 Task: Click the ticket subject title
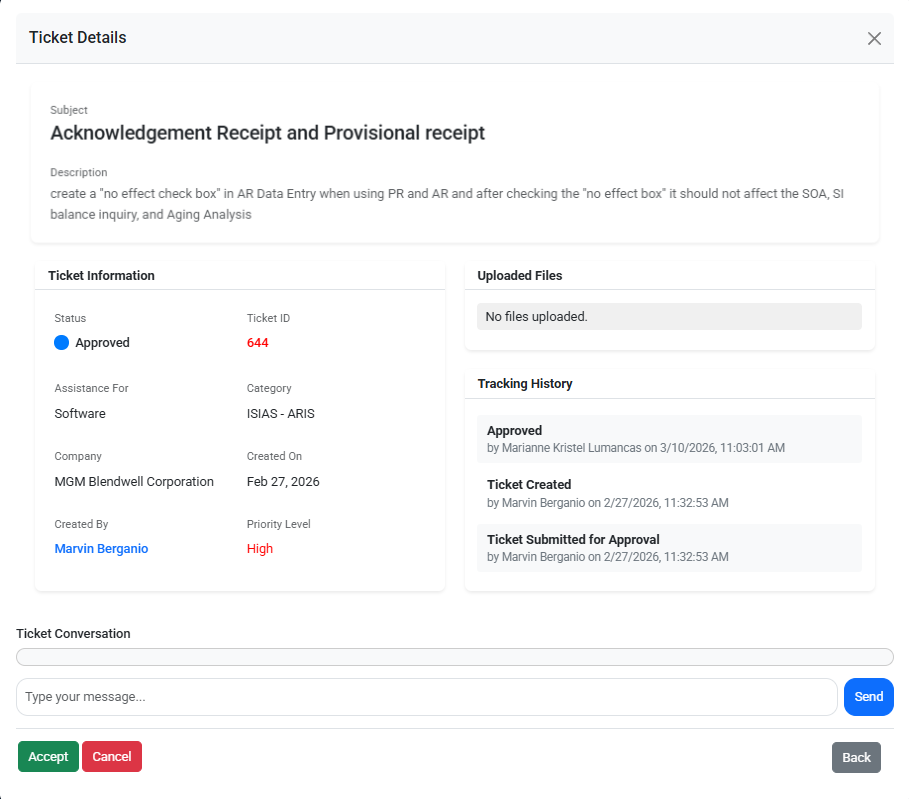pos(267,133)
